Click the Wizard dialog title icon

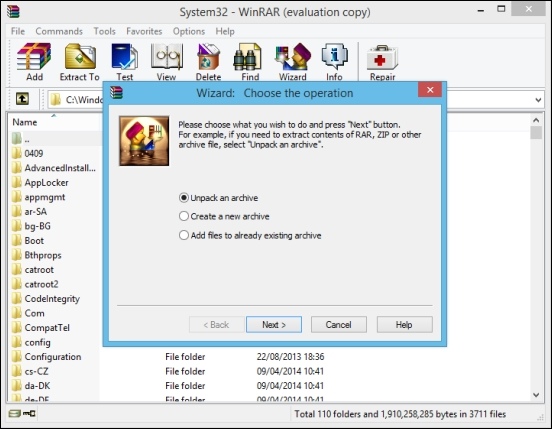(x=117, y=93)
